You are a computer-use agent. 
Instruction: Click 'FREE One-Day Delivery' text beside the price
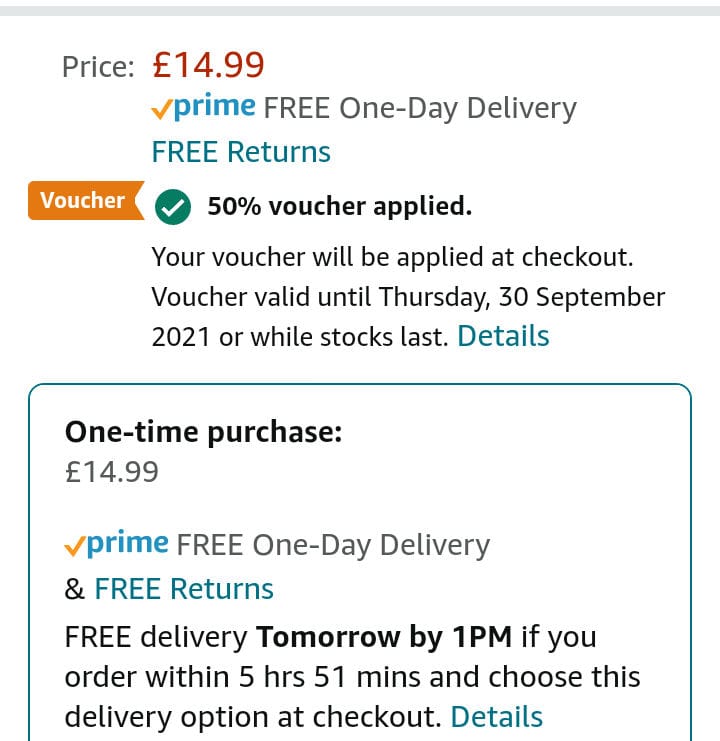(x=420, y=109)
